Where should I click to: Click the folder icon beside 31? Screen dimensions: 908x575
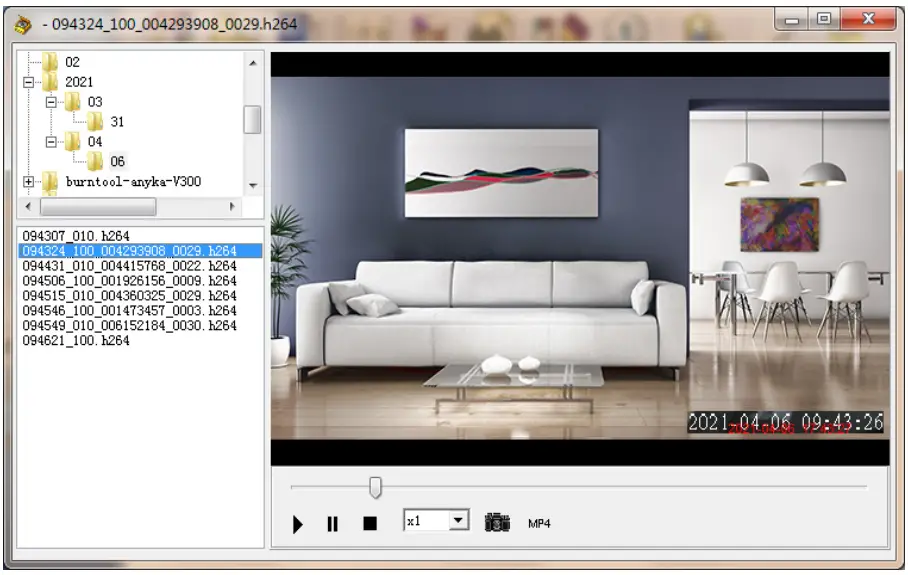point(95,122)
